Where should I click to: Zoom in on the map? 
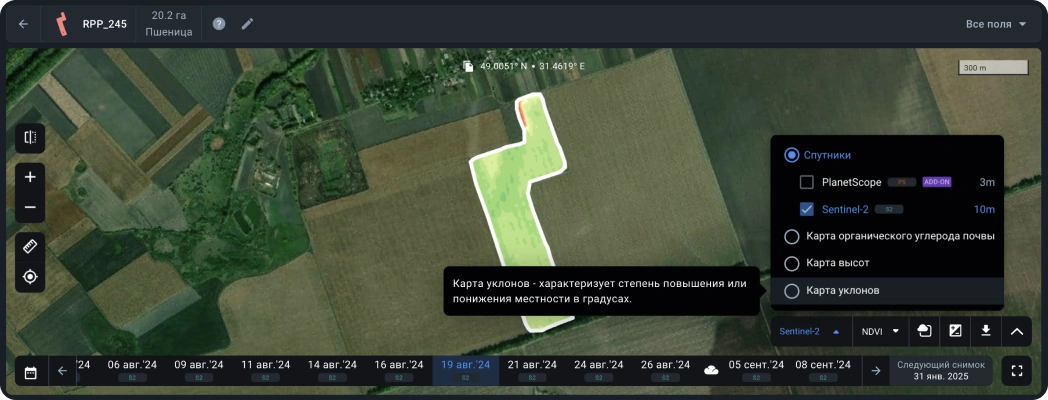click(30, 177)
